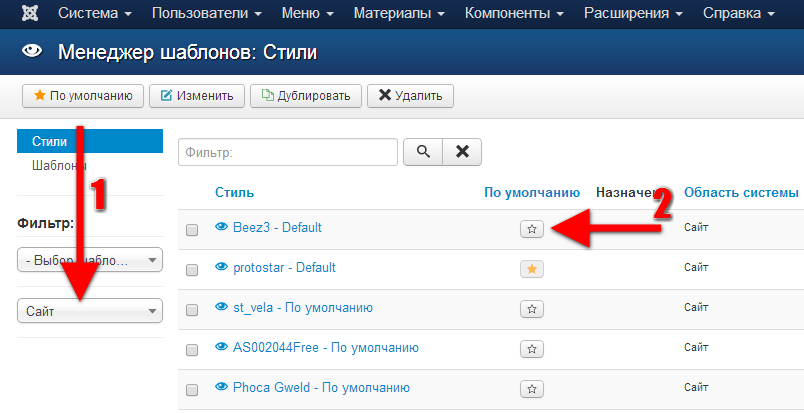804x413 pixels.
Task: Tick the Phoca Gweld checkbox
Action: (192, 390)
